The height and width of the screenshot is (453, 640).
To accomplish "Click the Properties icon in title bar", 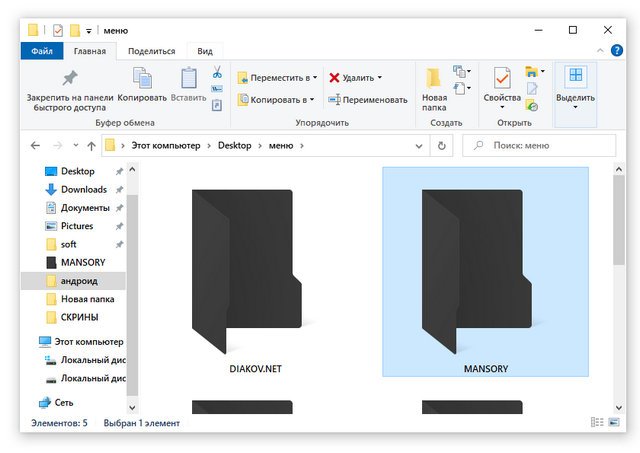I will pos(58,31).
